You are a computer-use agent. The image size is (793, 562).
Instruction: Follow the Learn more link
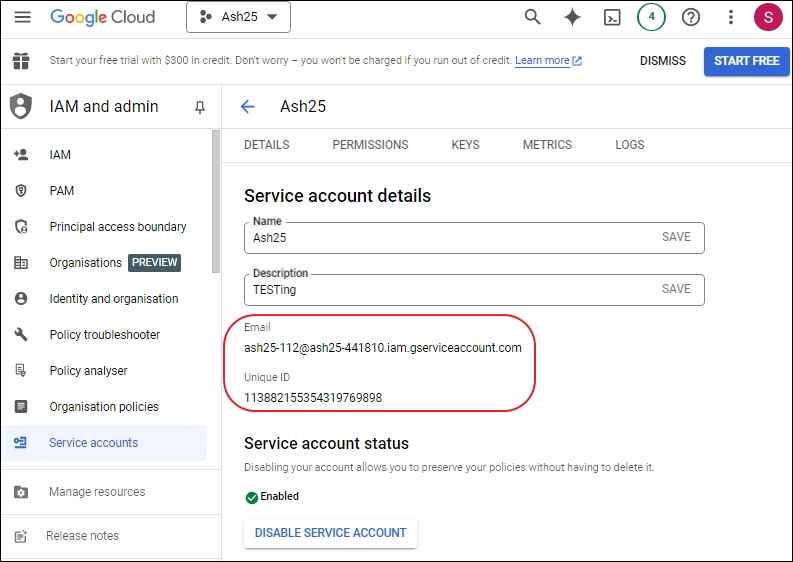(x=548, y=61)
